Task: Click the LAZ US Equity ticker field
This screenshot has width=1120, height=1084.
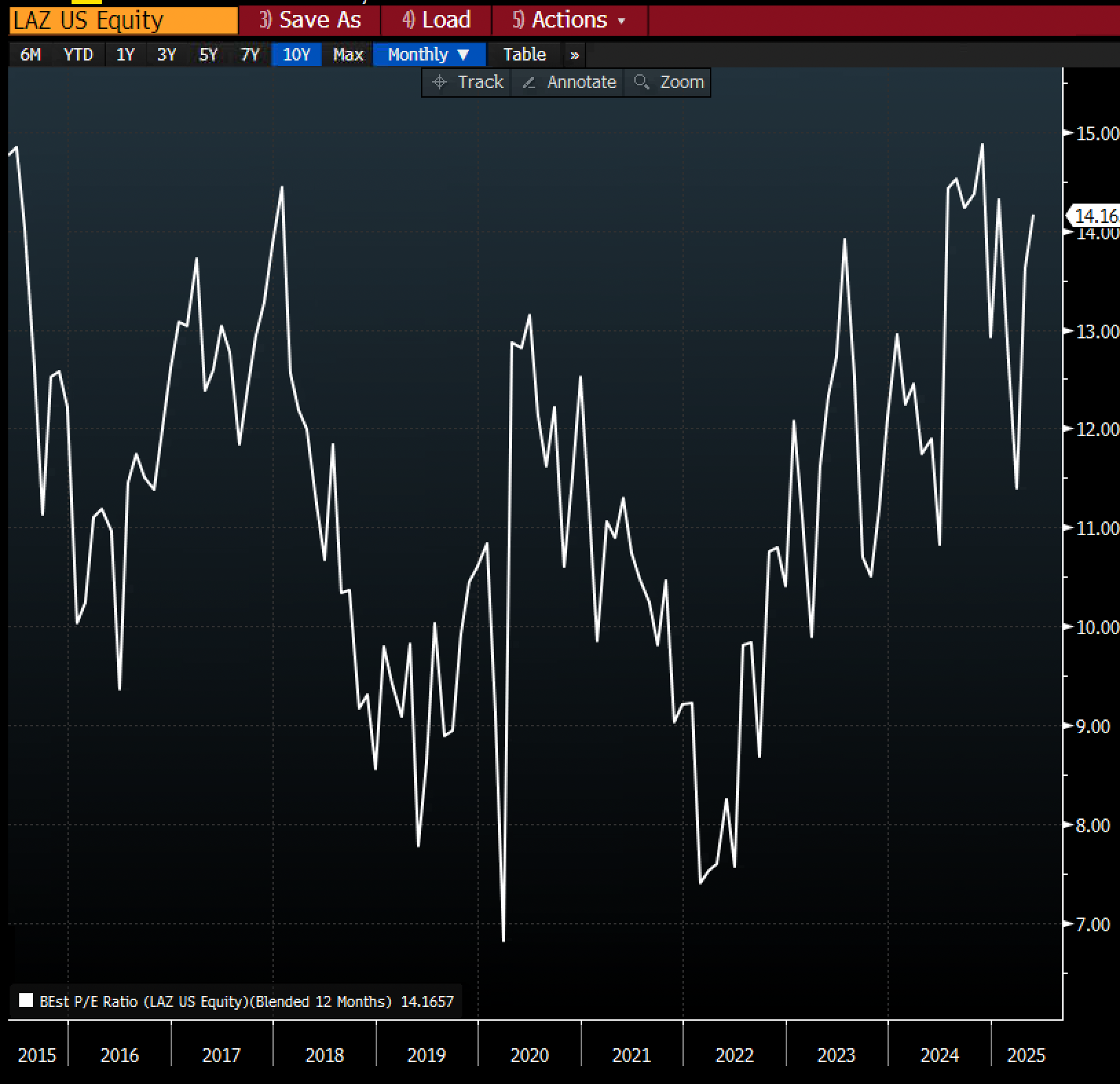Action: click(124, 20)
